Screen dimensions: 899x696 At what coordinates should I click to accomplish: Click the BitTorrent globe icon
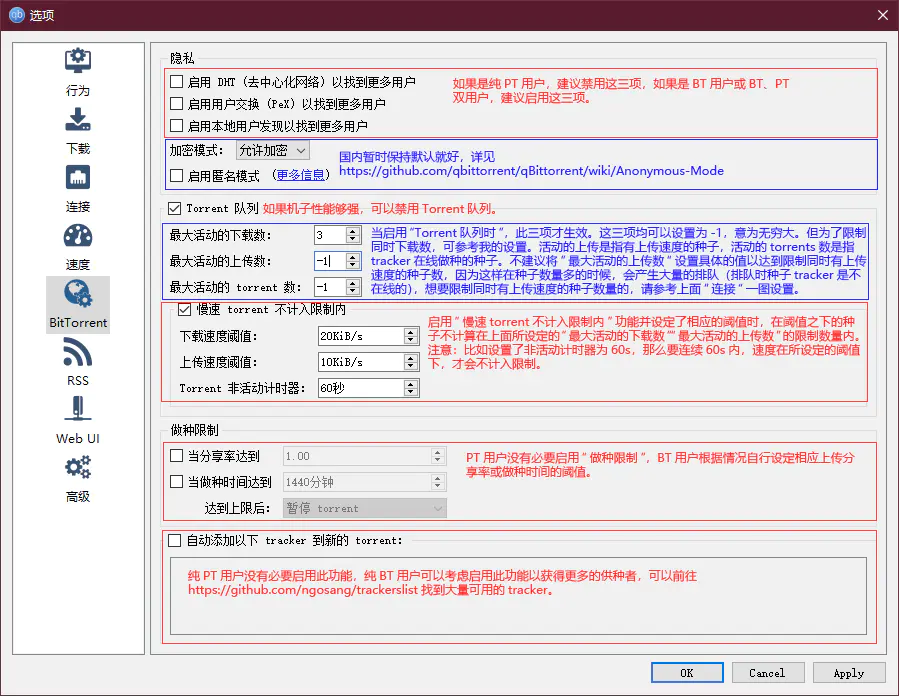point(78,294)
